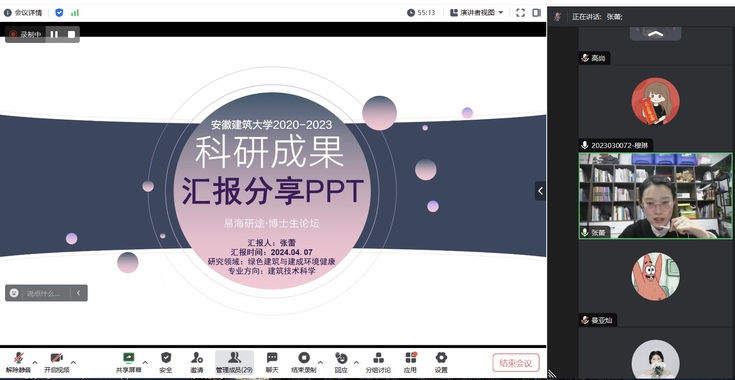This screenshot has width=735, height=380.
Task: Open the Security (安全) shield icon
Action: (x=166, y=363)
